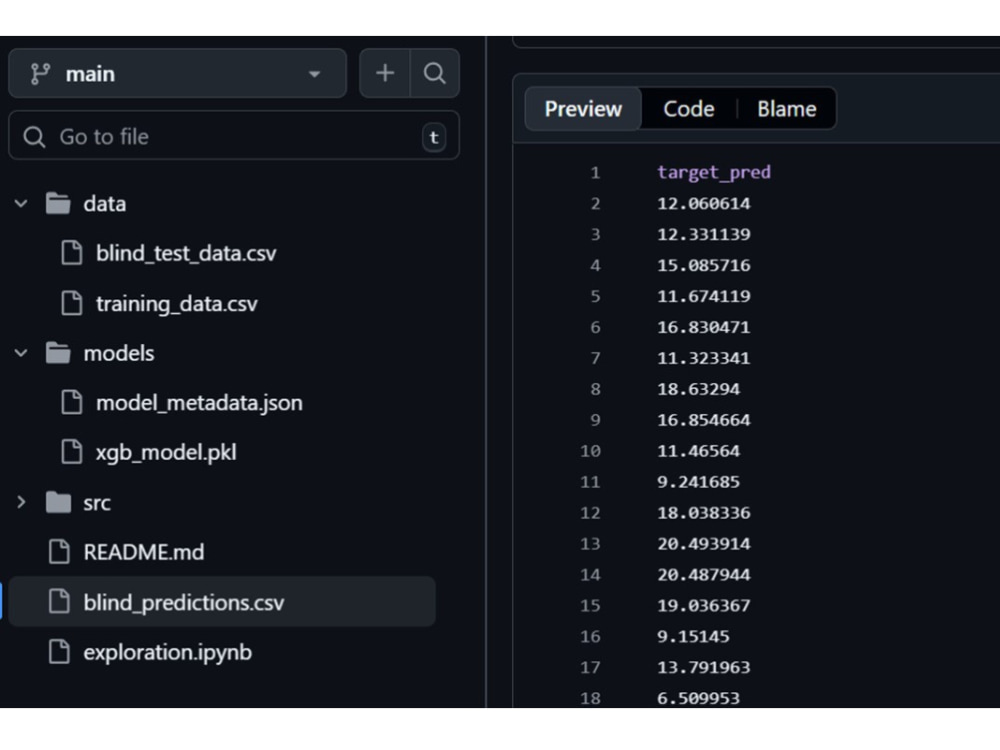The height and width of the screenshot is (750, 1000).
Task: Click the value 9.241685
Action: tap(698, 482)
